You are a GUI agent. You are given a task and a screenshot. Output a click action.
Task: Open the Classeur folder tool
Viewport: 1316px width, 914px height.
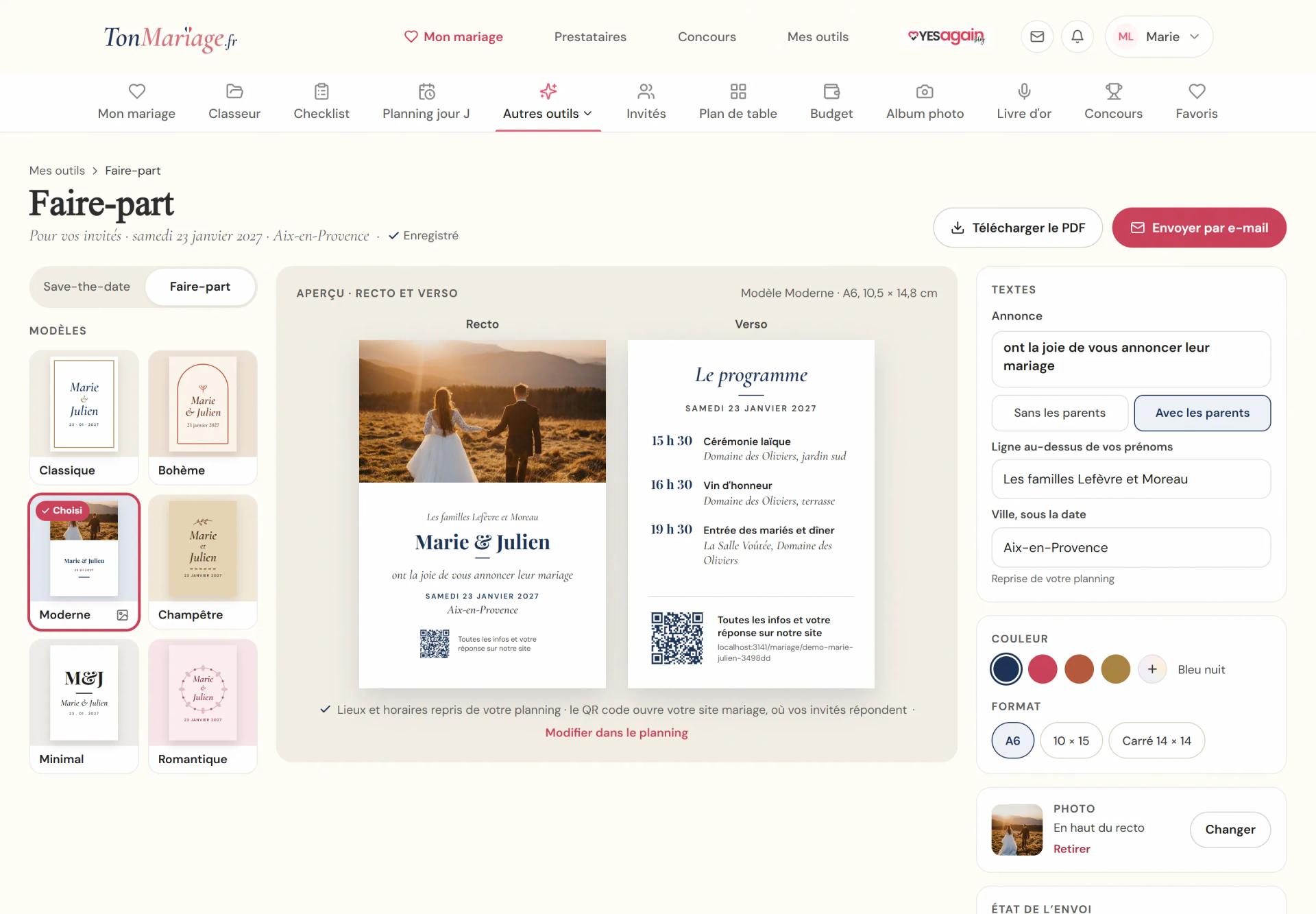point(234,102)
